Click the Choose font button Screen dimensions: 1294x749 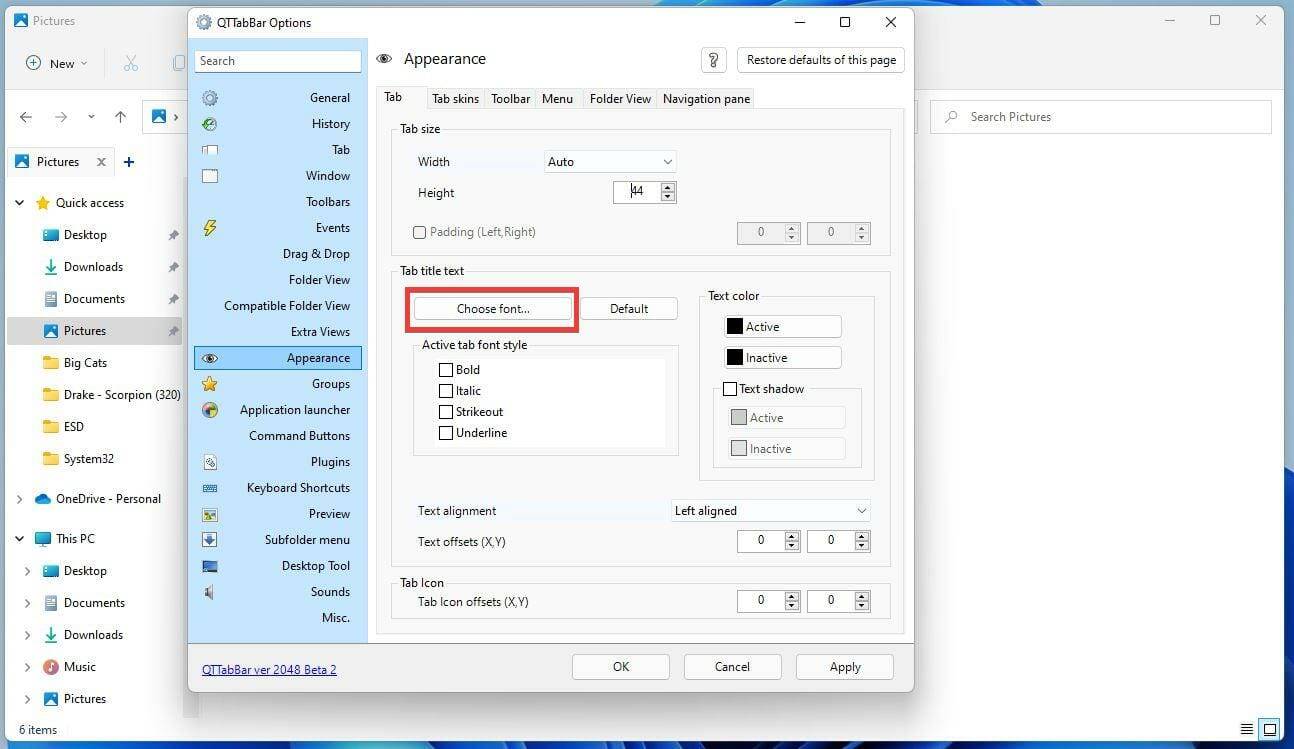492,308
